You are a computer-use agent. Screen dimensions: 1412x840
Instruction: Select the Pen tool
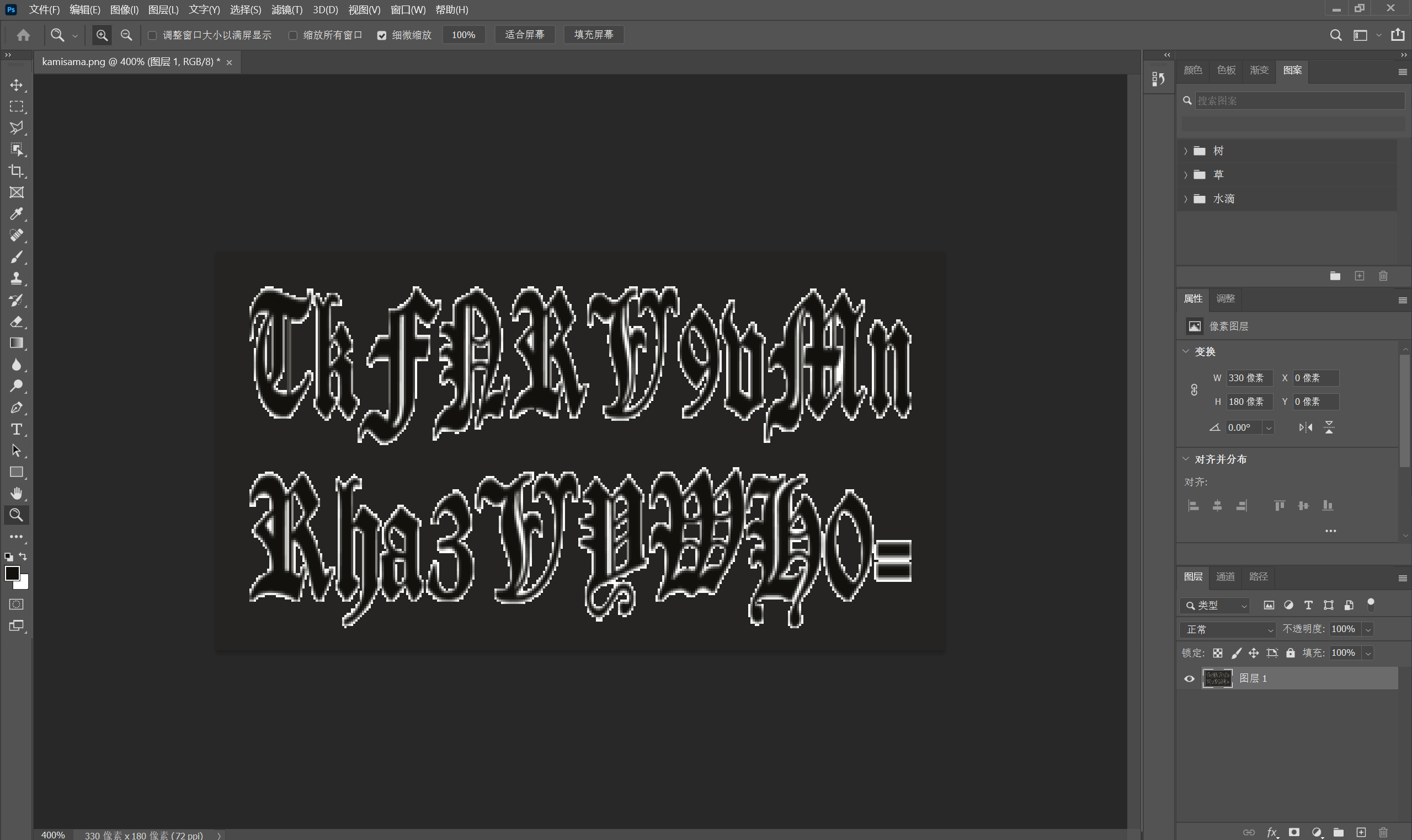pyautogui.click(x=17, y=408)
